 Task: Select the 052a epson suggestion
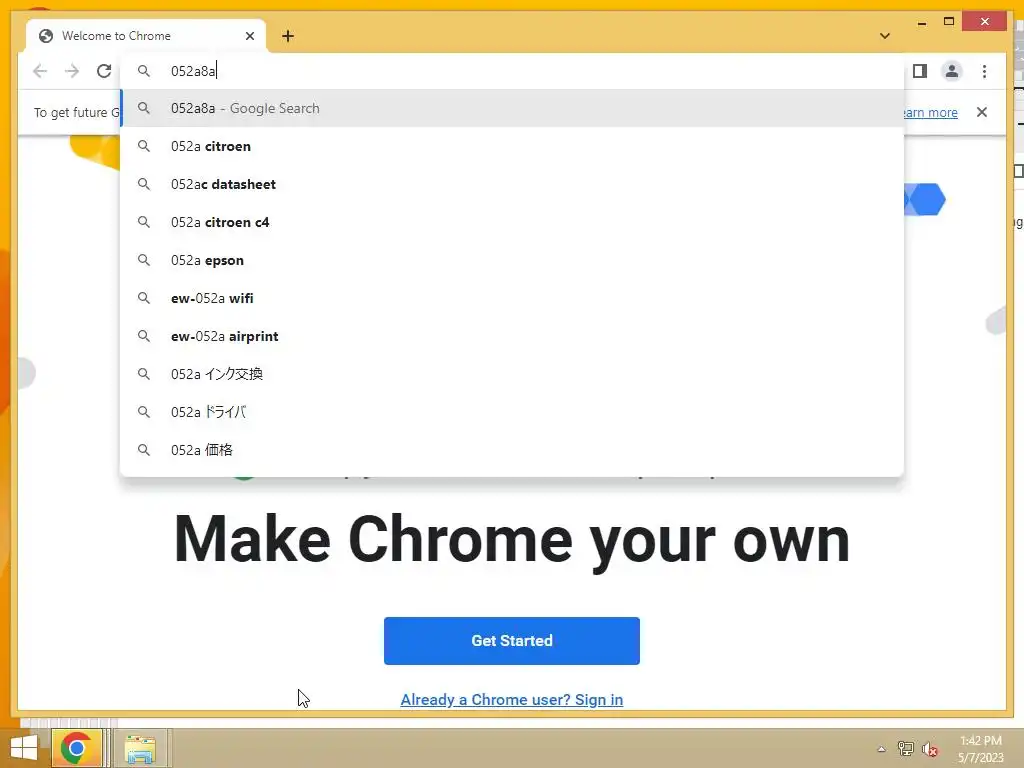pos(512,260)
